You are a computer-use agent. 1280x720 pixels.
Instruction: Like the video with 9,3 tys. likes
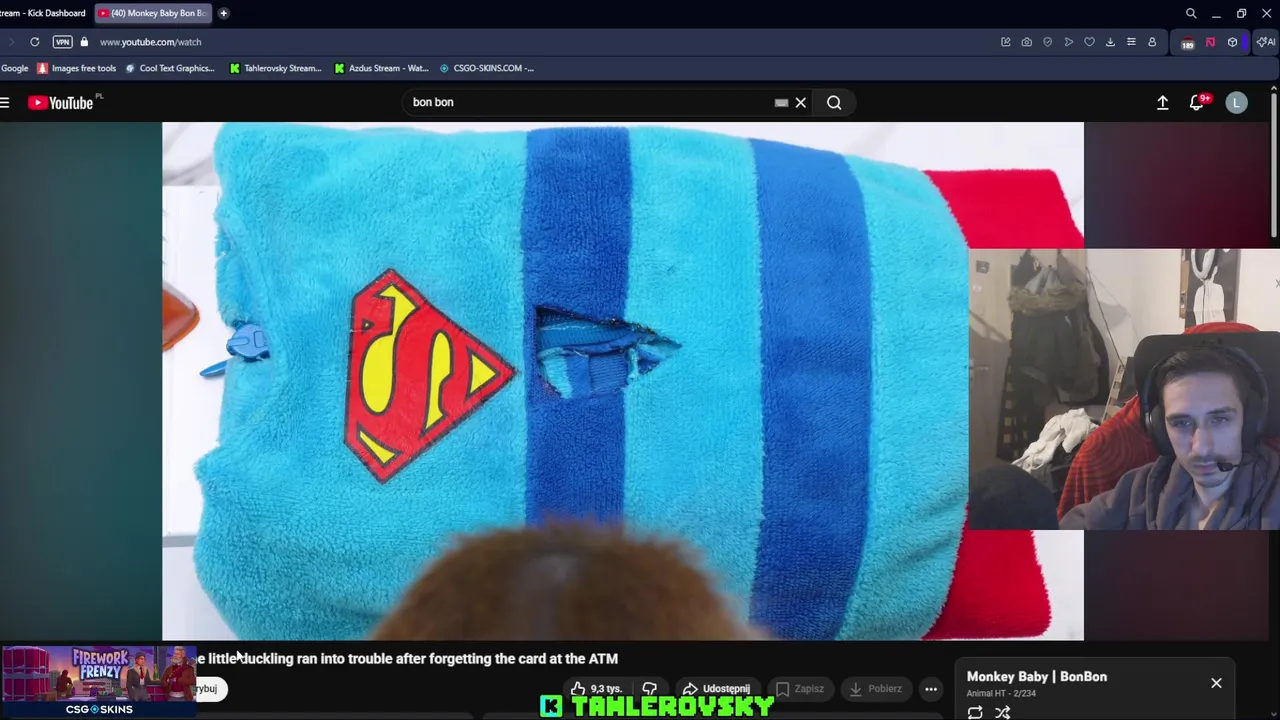pyautogui.click(x=598, y=689)
